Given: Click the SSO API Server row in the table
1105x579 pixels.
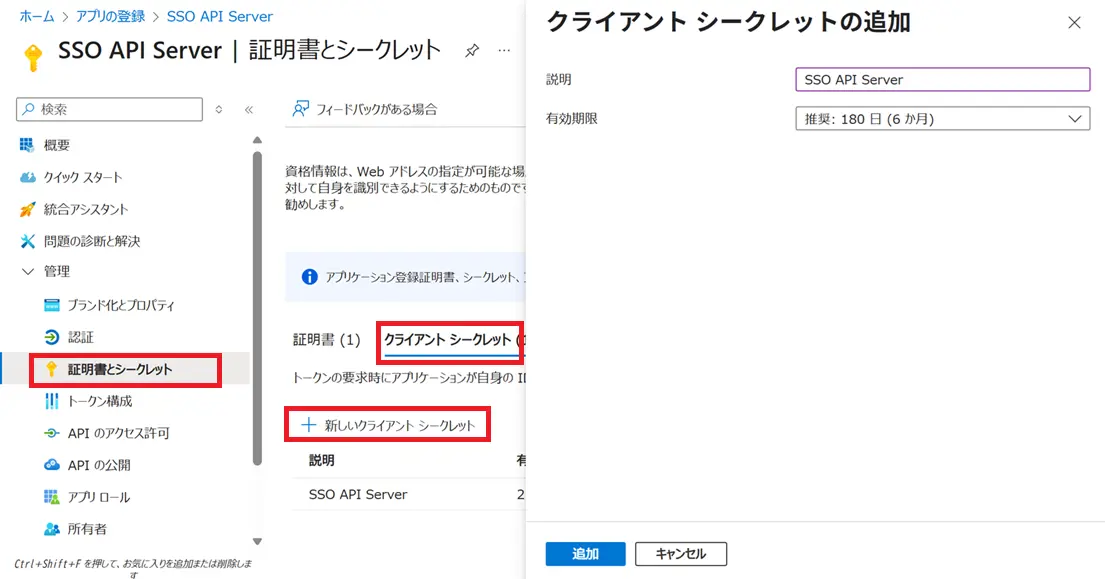Looking at the screenshot, I should tap(409, 494).
